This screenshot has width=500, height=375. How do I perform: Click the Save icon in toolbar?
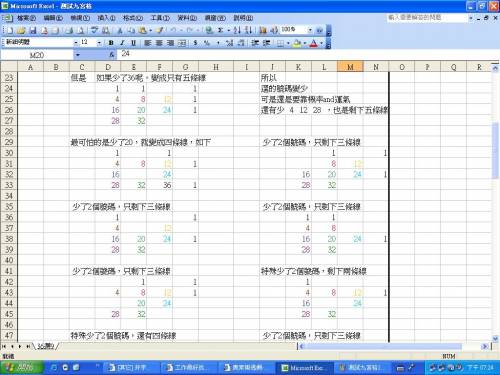point(33,31)
